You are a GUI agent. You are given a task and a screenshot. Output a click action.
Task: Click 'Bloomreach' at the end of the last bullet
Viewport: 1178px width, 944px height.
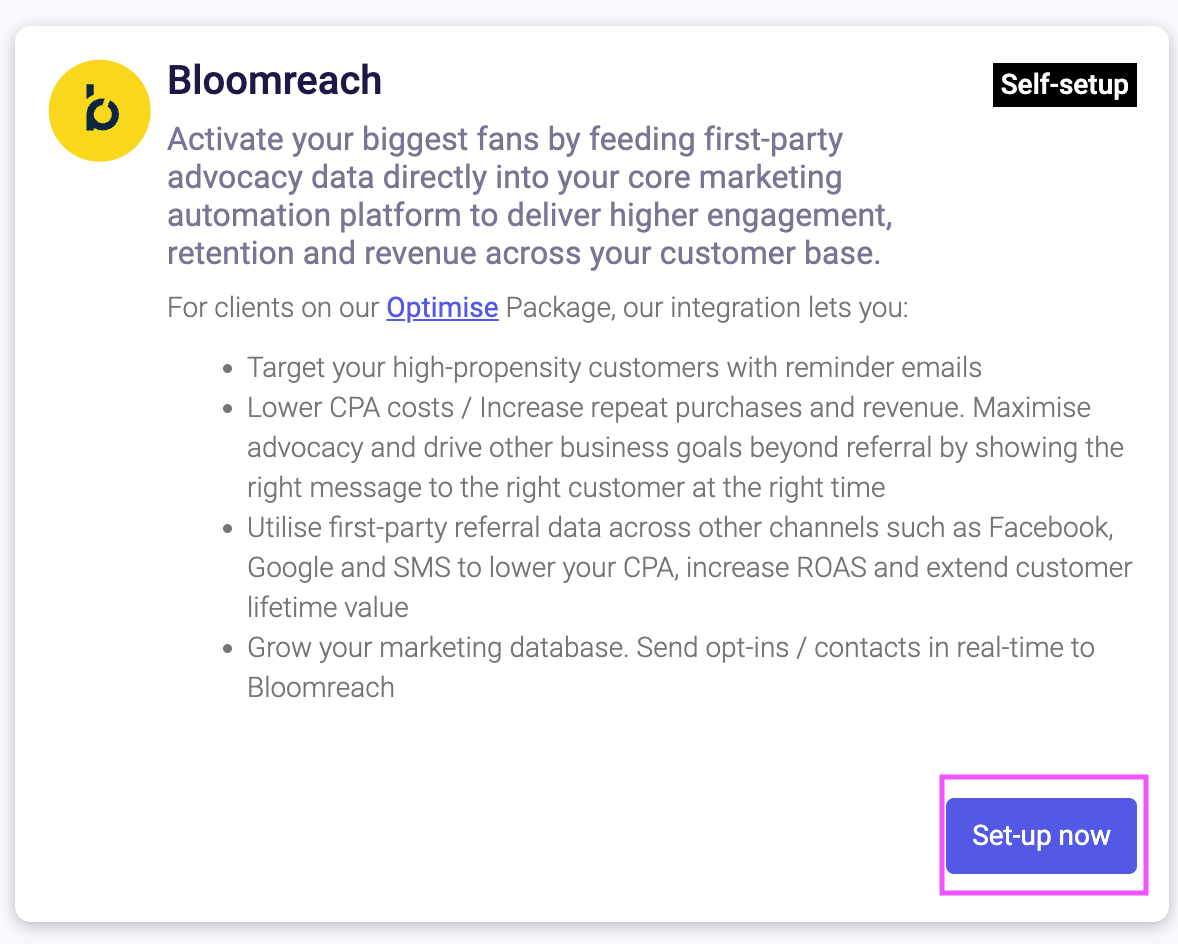coord(321,687)
